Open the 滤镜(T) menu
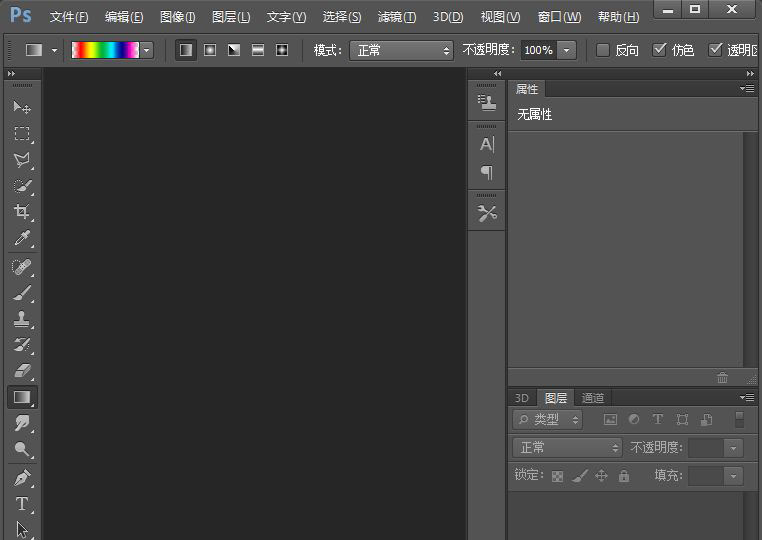Image resolution: width=762 pixels, height=540 pixels. (397, 17)
